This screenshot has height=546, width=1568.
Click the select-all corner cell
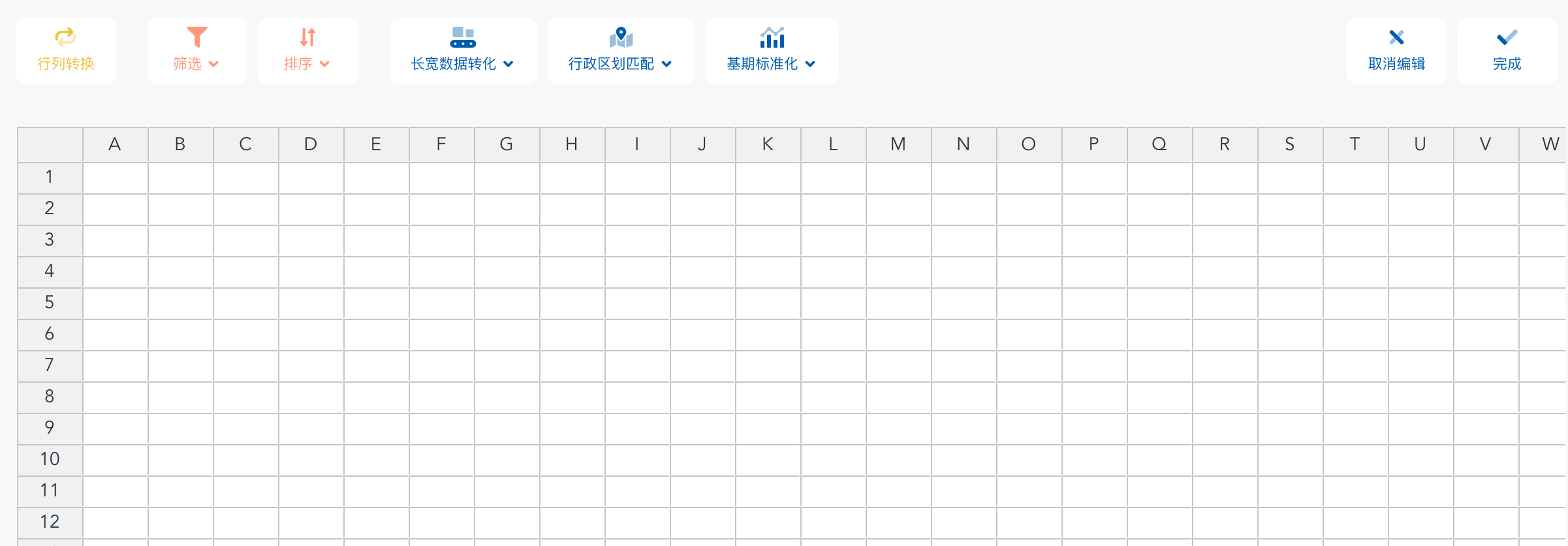coord(50,144)
